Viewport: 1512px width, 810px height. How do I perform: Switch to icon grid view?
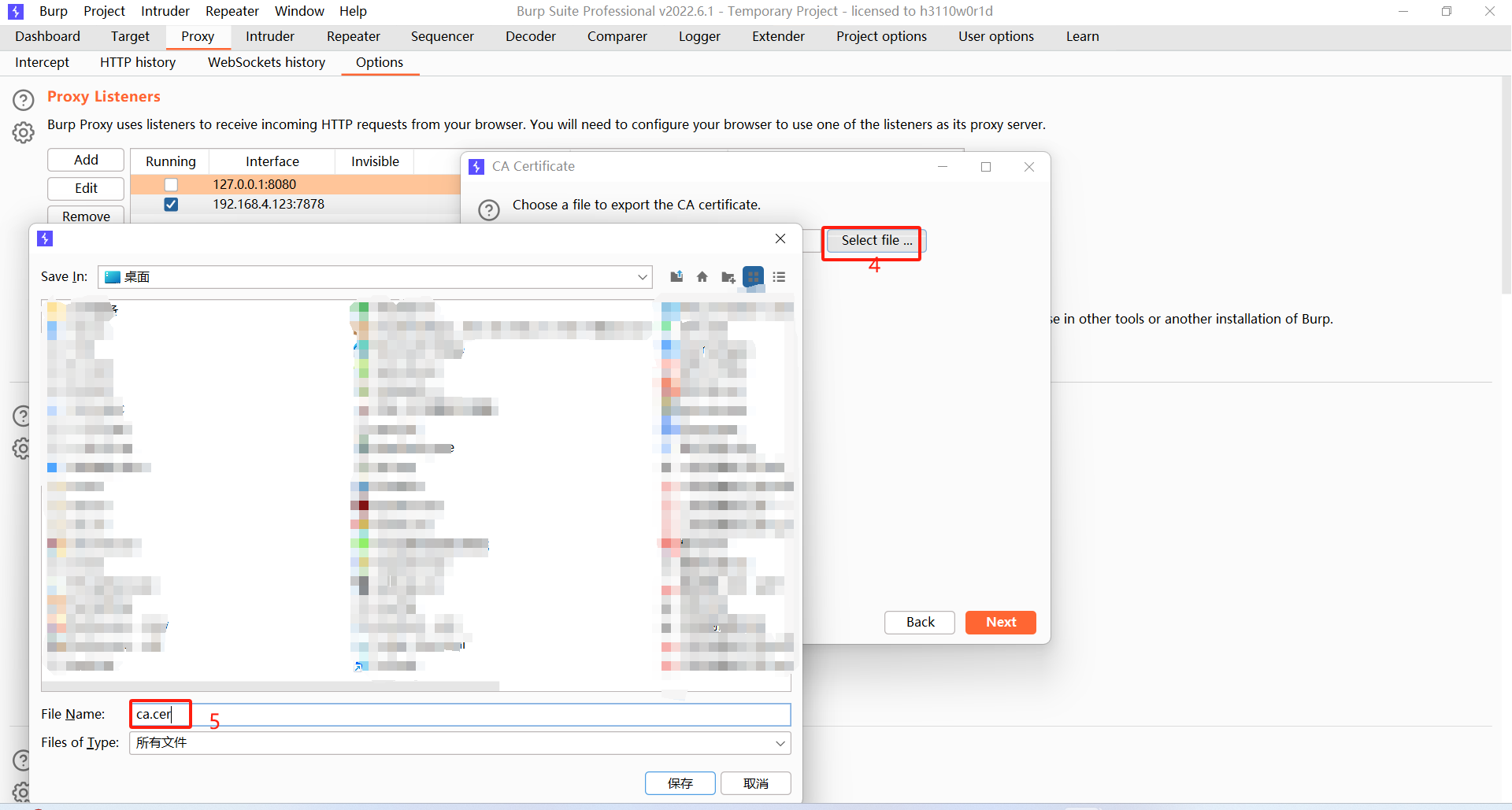(x=754, y=276)
